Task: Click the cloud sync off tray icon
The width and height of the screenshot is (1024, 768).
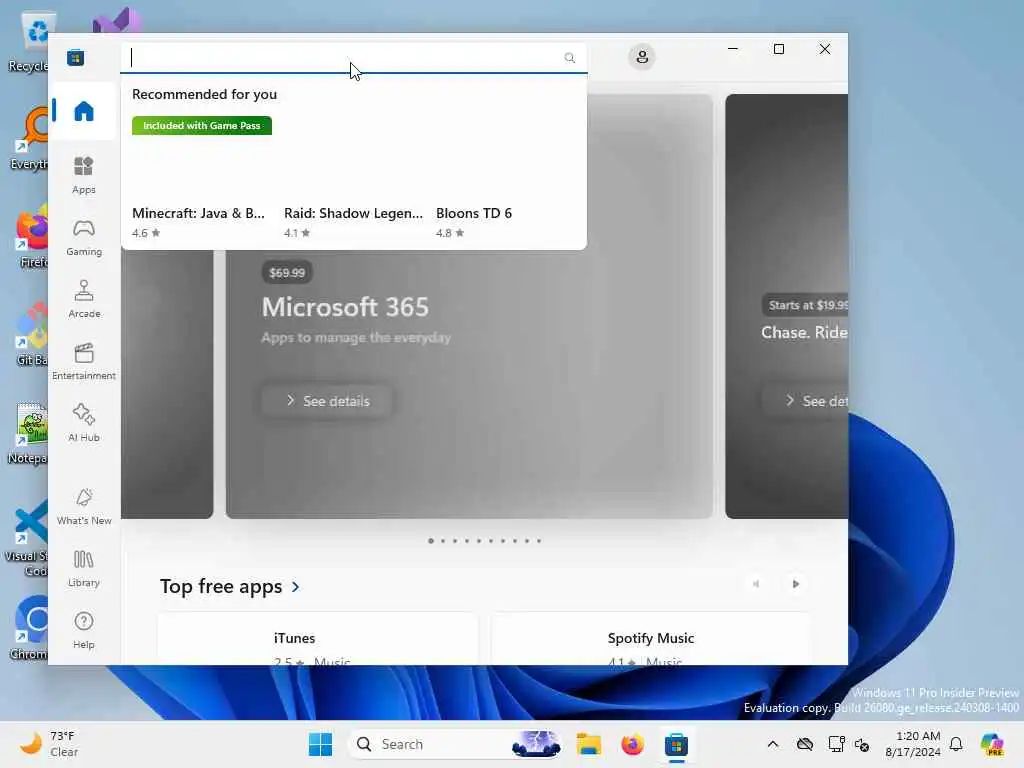Action: pos(805,744)
